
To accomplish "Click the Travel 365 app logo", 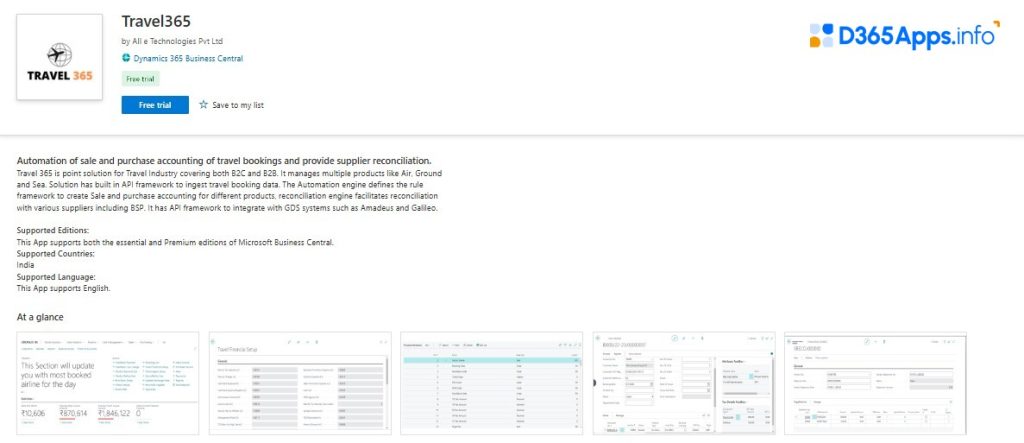I will (x=59, y=57).
